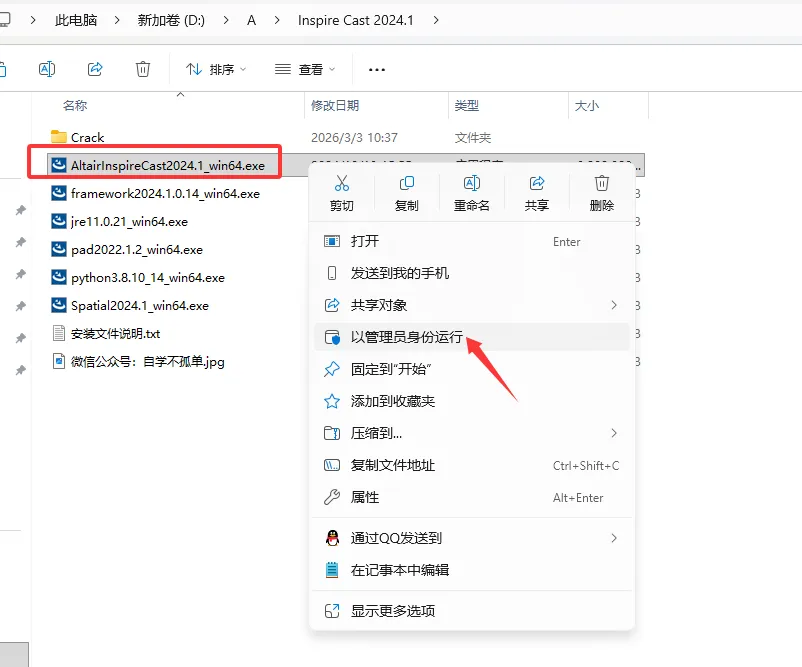Click the Notepad icon in context menu
Screen dimensions: 802x667
(x=332, y=569)
